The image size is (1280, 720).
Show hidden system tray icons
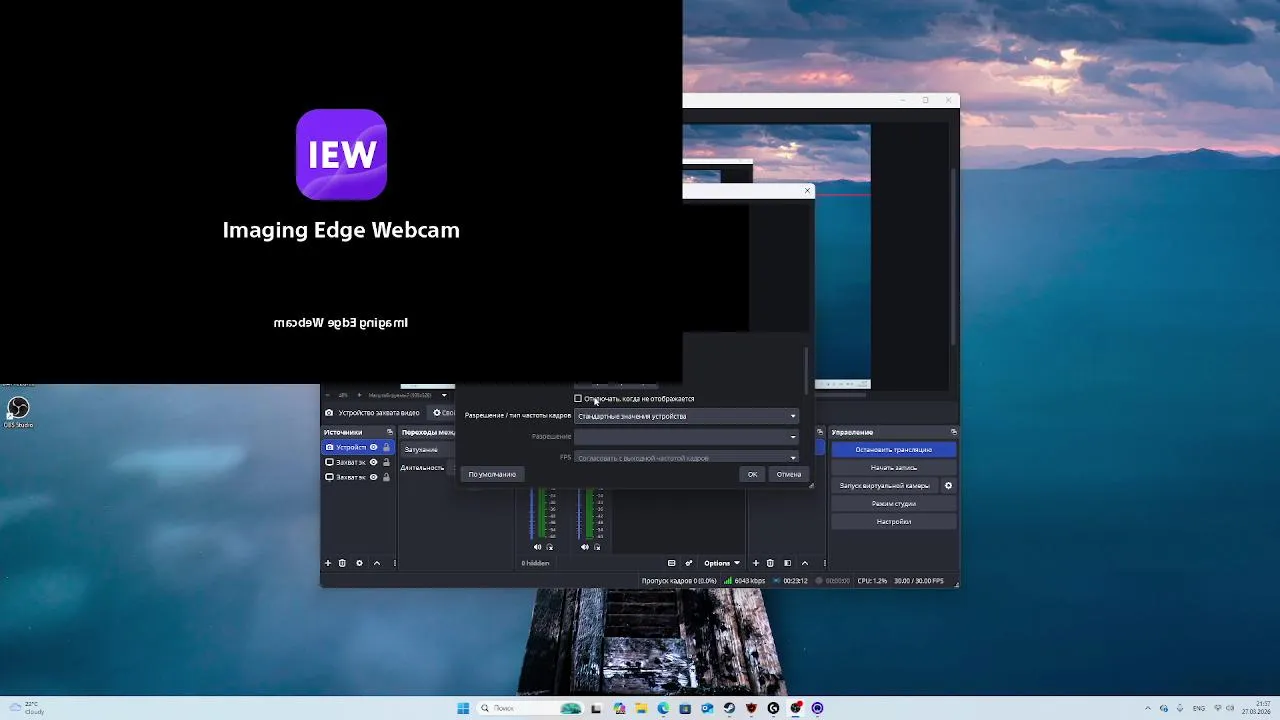coord(1148,708)
